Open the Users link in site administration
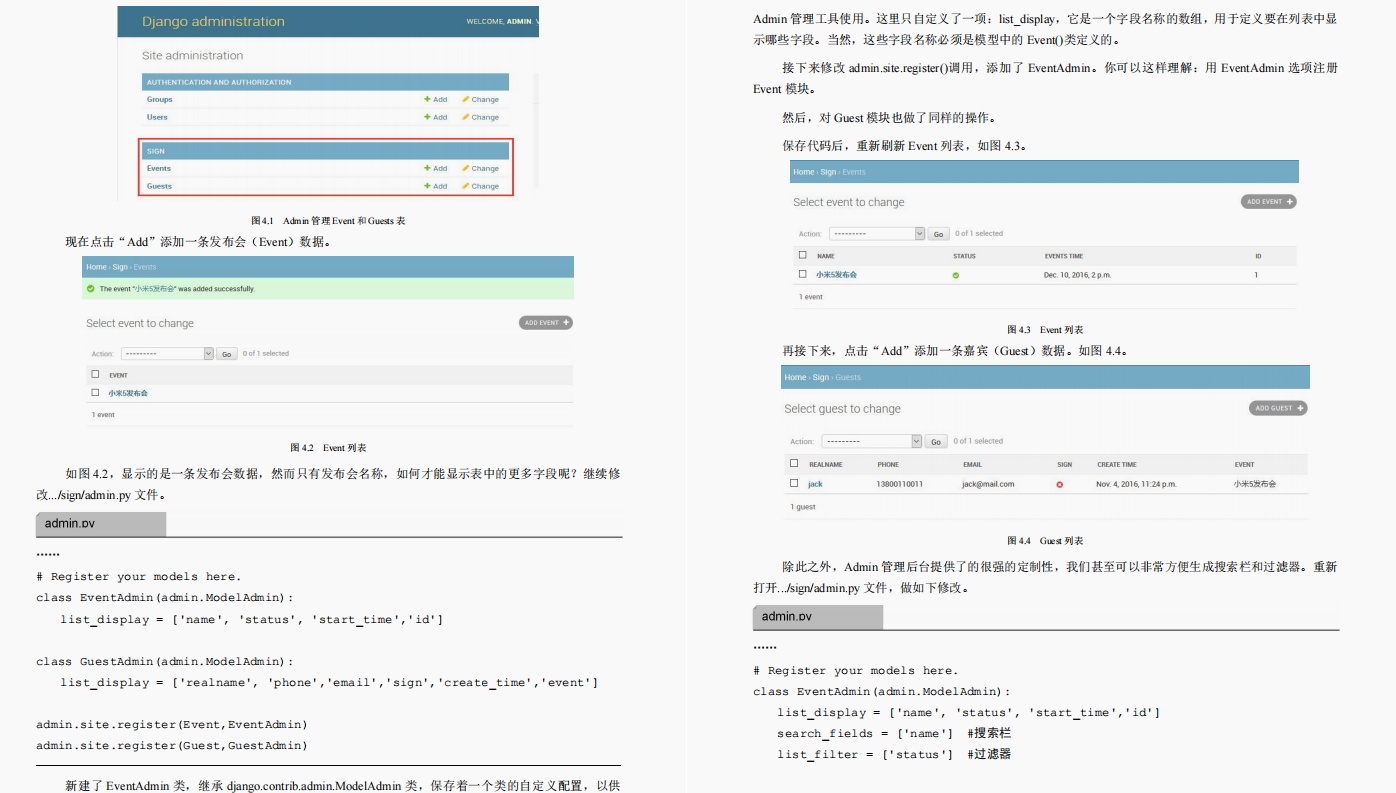 pyautogui.click(x=157, y=117)
